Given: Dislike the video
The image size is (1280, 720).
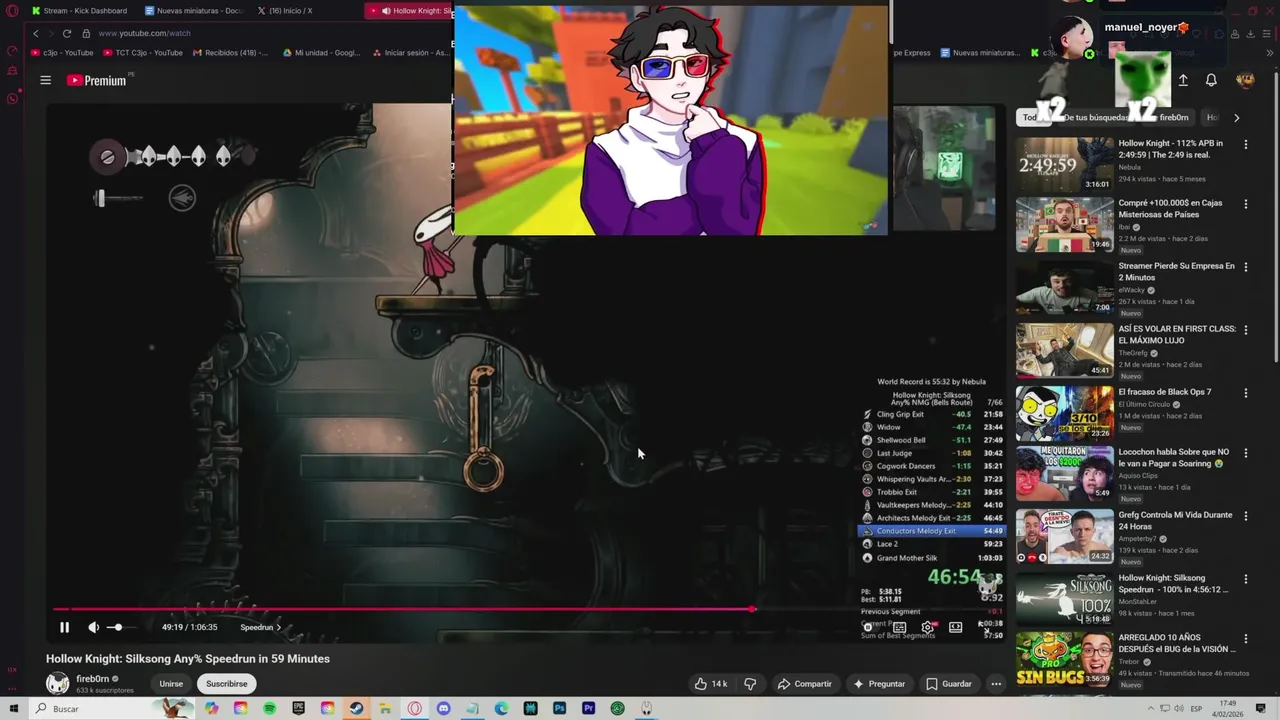Looking at the screenshot, I should pos(750,684).
